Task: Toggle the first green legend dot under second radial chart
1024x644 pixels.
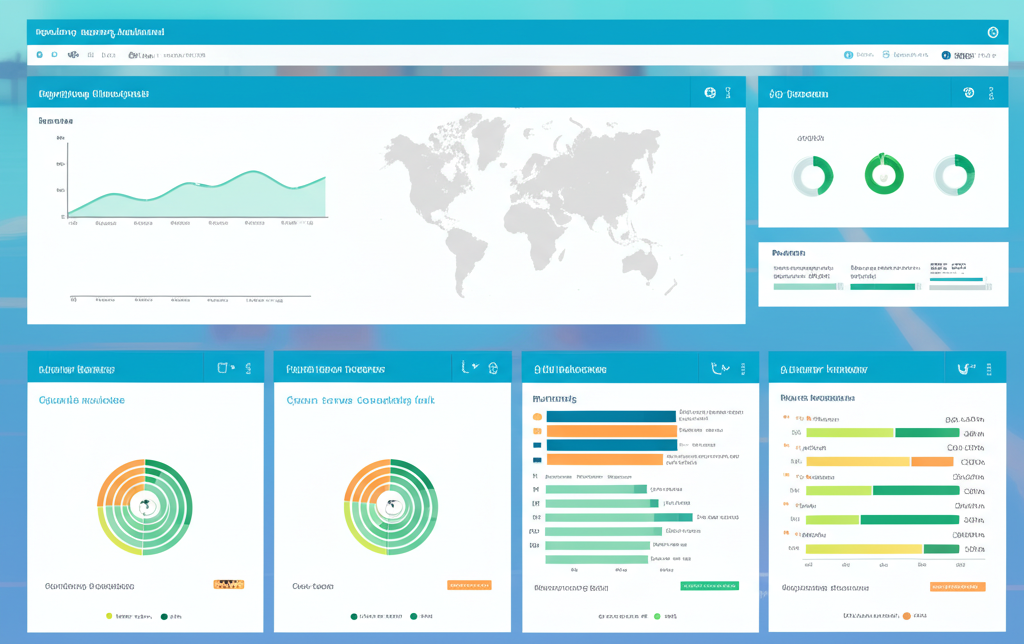Action: pos(354,617)
